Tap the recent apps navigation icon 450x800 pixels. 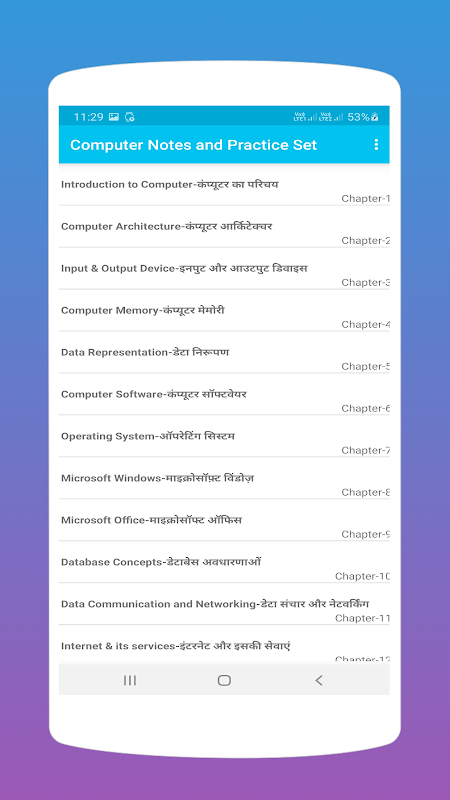click(x=130, y=680)
